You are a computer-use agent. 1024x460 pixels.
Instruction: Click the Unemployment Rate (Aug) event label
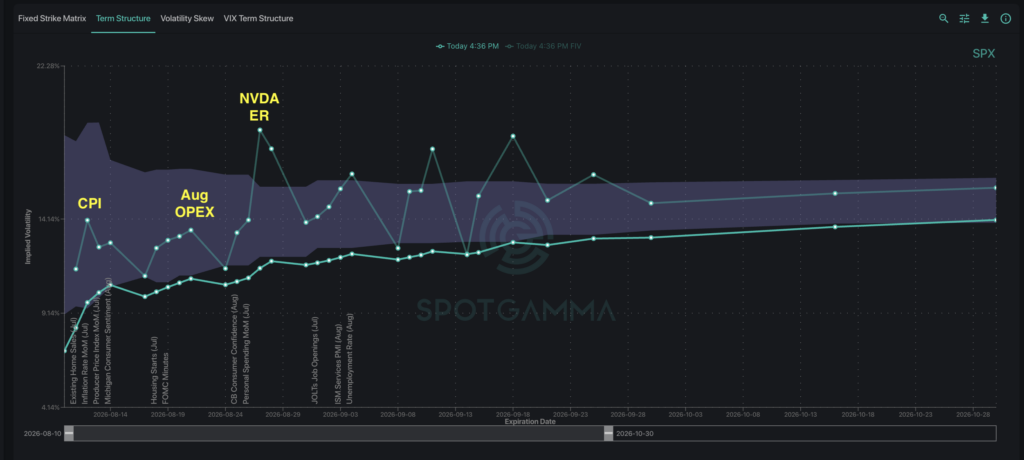[350, 358]
